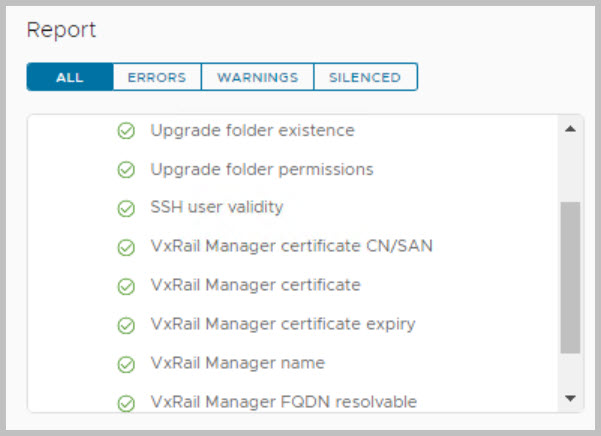Click green check icon beside SSH user validity
The width and height of the screenshot is (601, 436).
[x=126, y=209]
